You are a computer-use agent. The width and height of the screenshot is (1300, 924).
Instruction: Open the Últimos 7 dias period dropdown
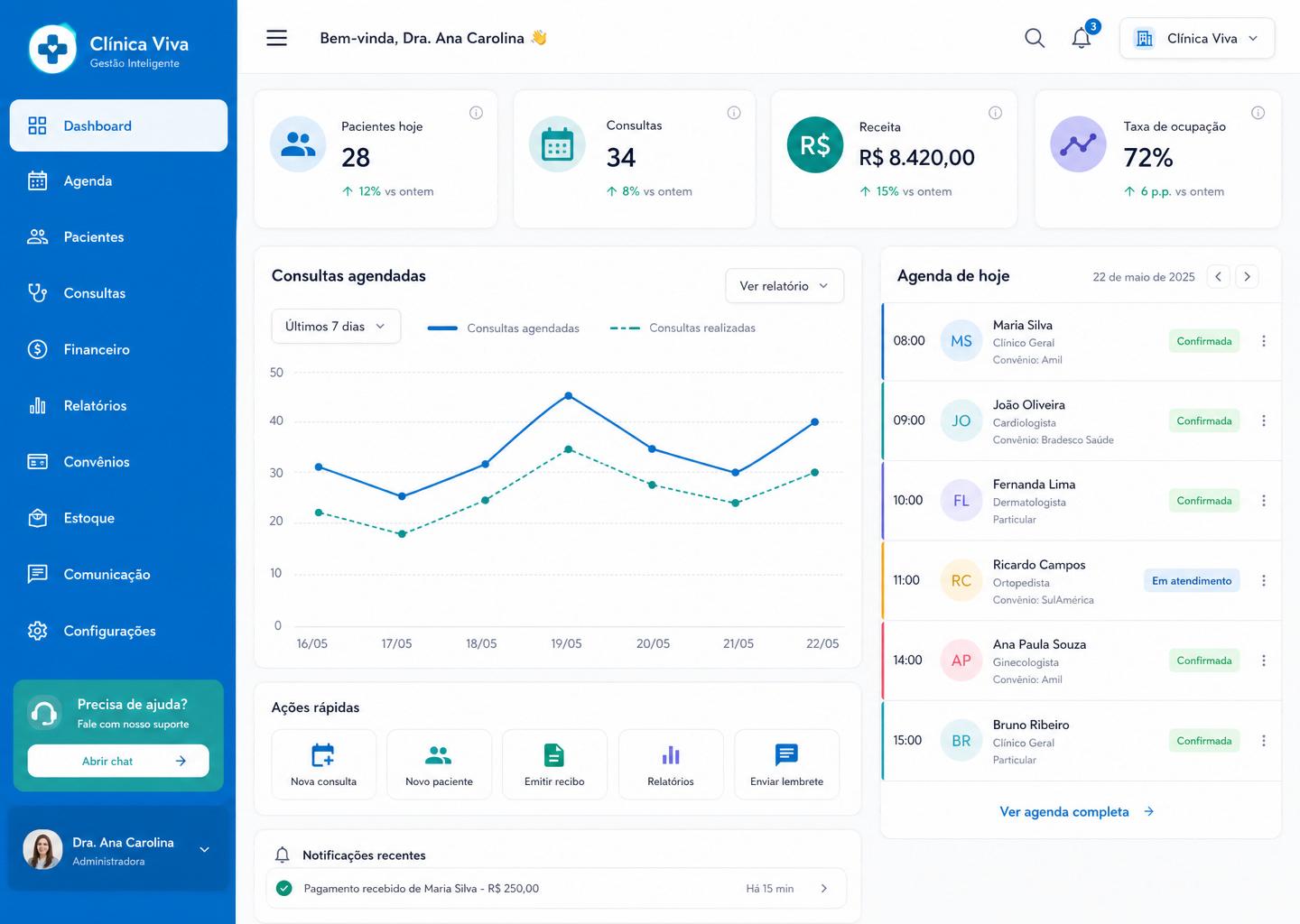coord(336,327)
